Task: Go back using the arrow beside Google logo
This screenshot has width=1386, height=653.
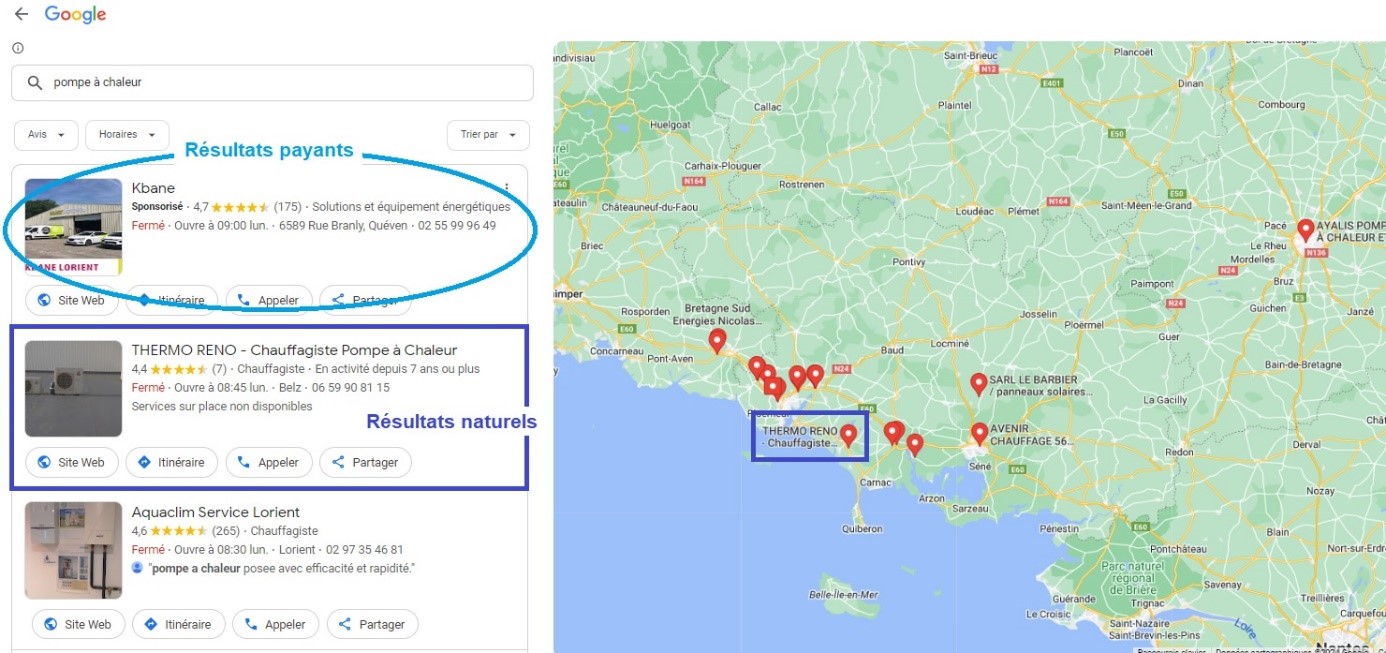Action: [21, 14]
